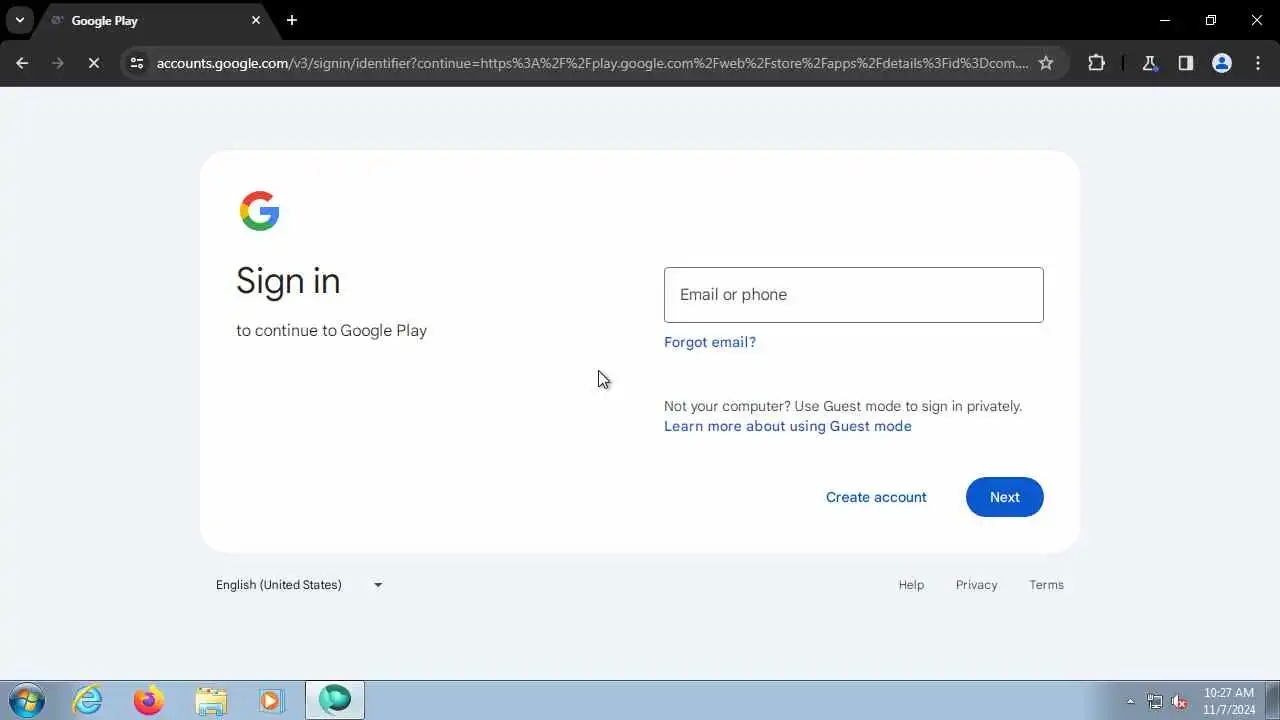Open the Chrome profile avatar

pos(1221,63)
